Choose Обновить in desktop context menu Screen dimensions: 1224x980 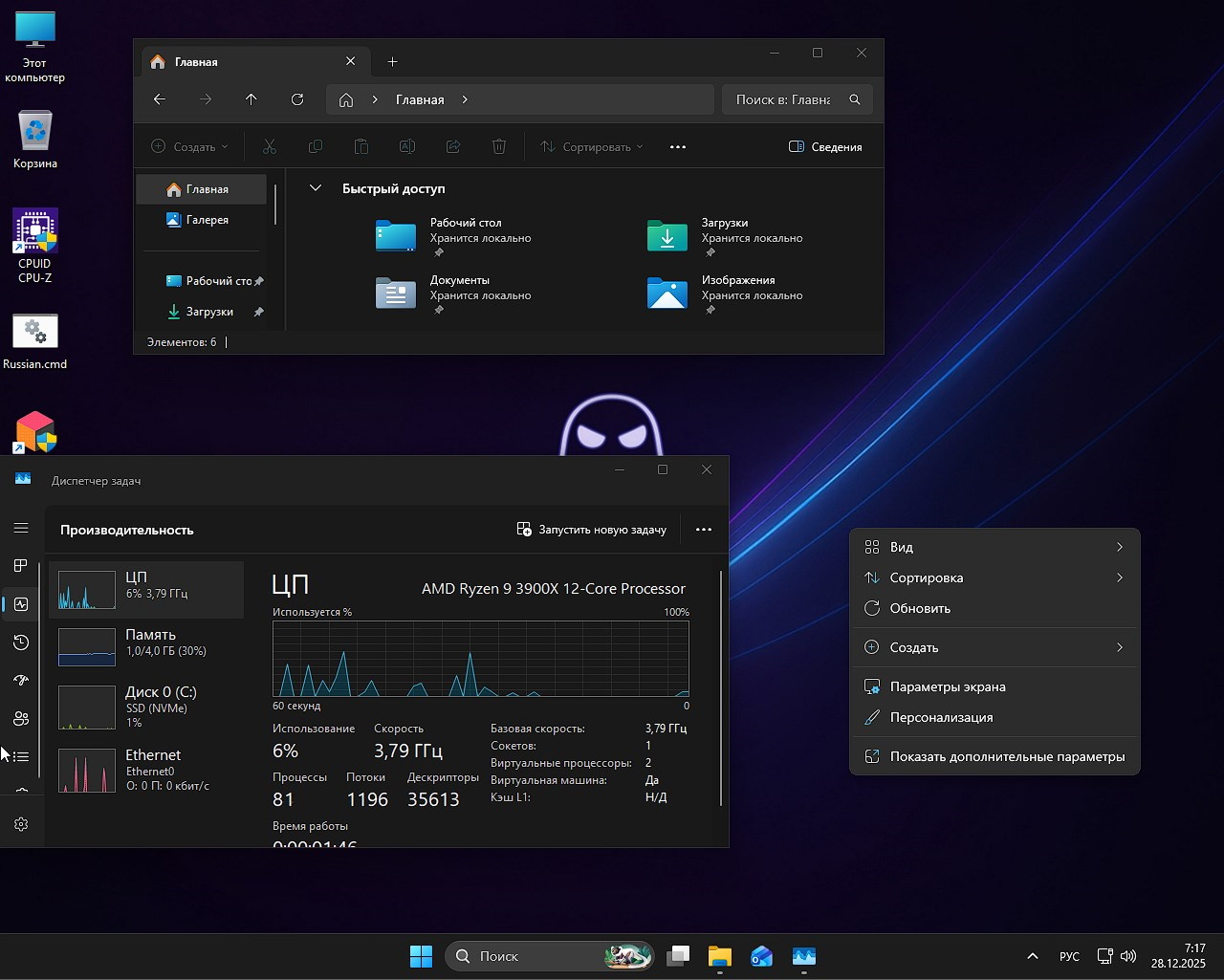[920, 608]
